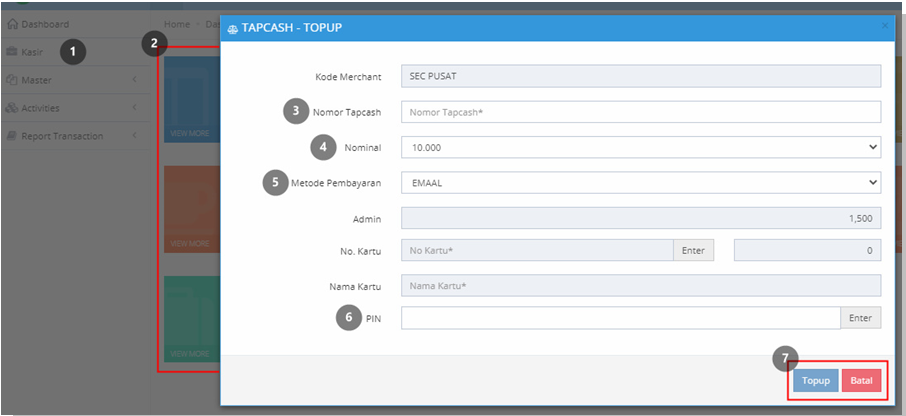Click the Activities sidebar icon

pos(12,108)
